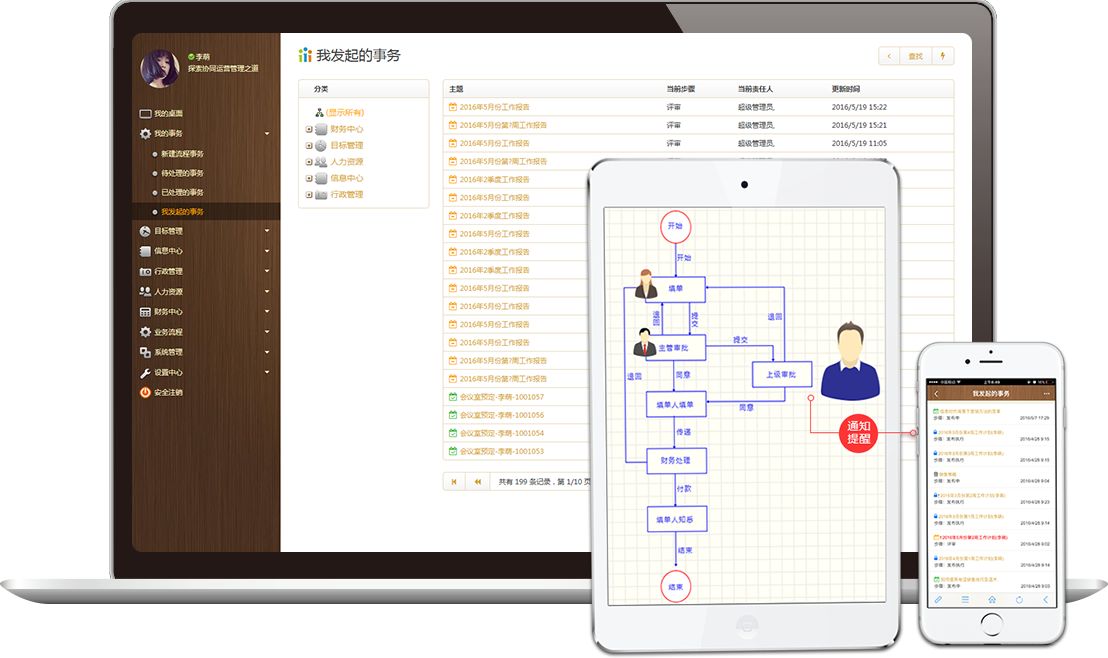This screenshot has width=1108, height=658.
Task: Open 会议室预定-李萌-1001057 record link
Action: click(501, 397)
